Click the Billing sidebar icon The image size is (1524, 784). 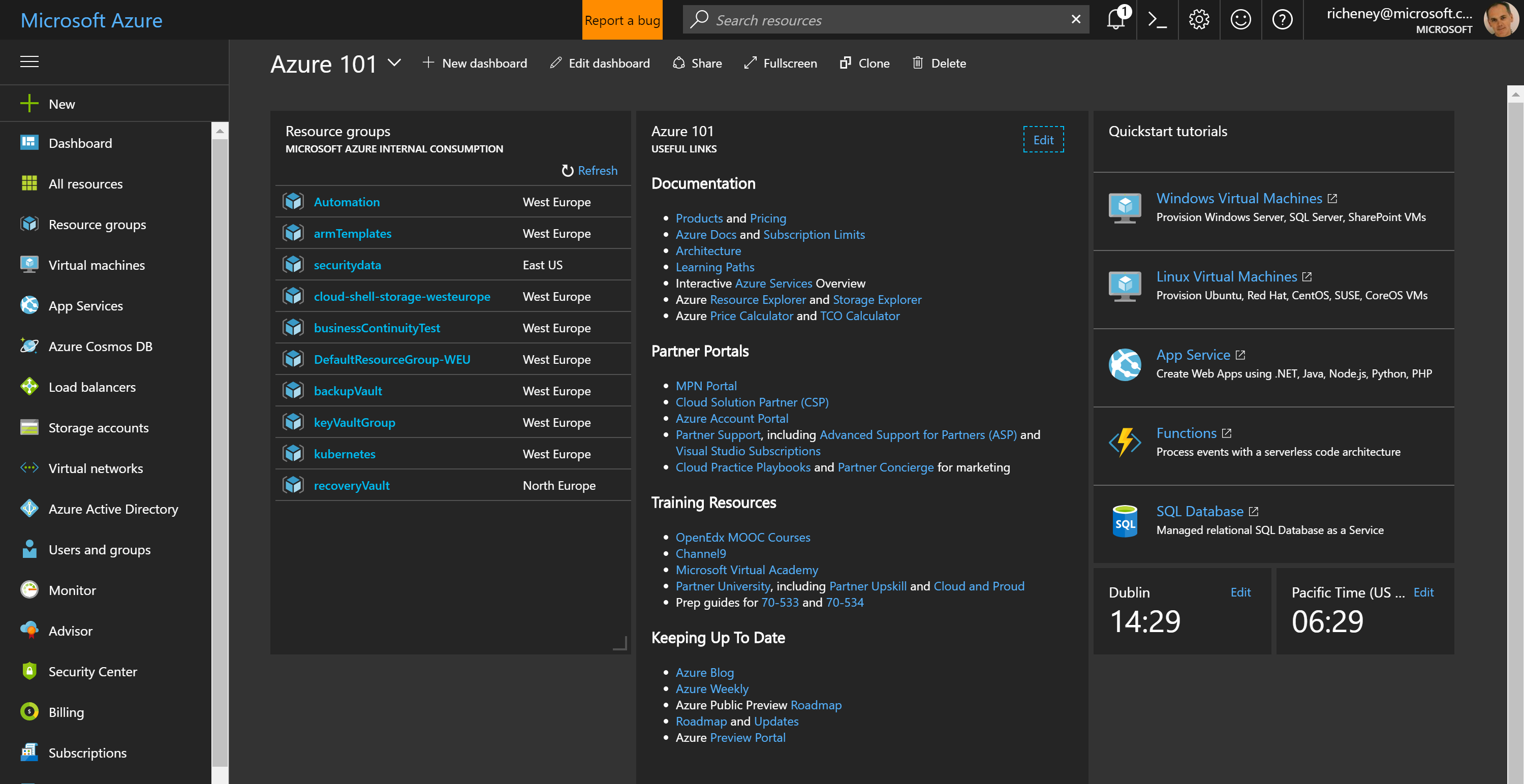[29, 712]
